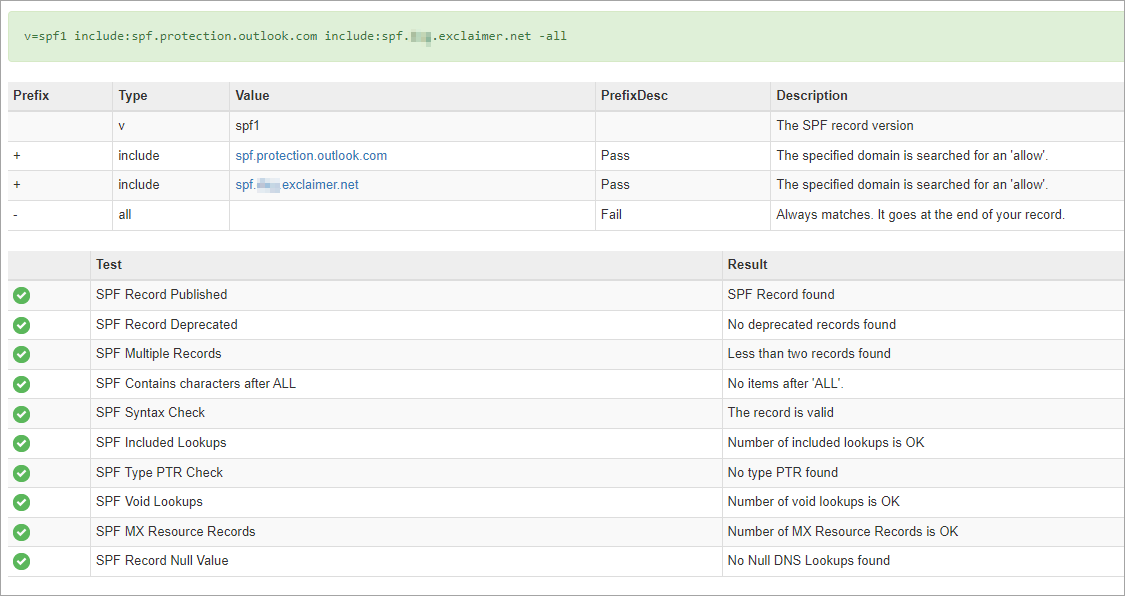Click 'Less than two records found' result
Viewport: 1125px width, 596px height.
[x=809, y=354]
